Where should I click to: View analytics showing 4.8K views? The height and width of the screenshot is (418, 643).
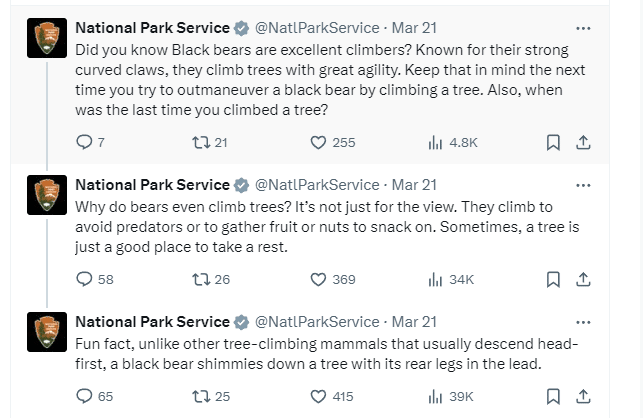[435, 143]
